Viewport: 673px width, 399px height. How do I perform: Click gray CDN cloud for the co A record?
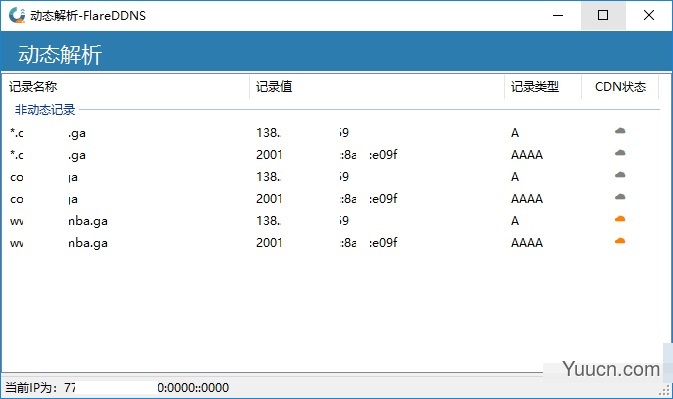[x=620, y=175]
